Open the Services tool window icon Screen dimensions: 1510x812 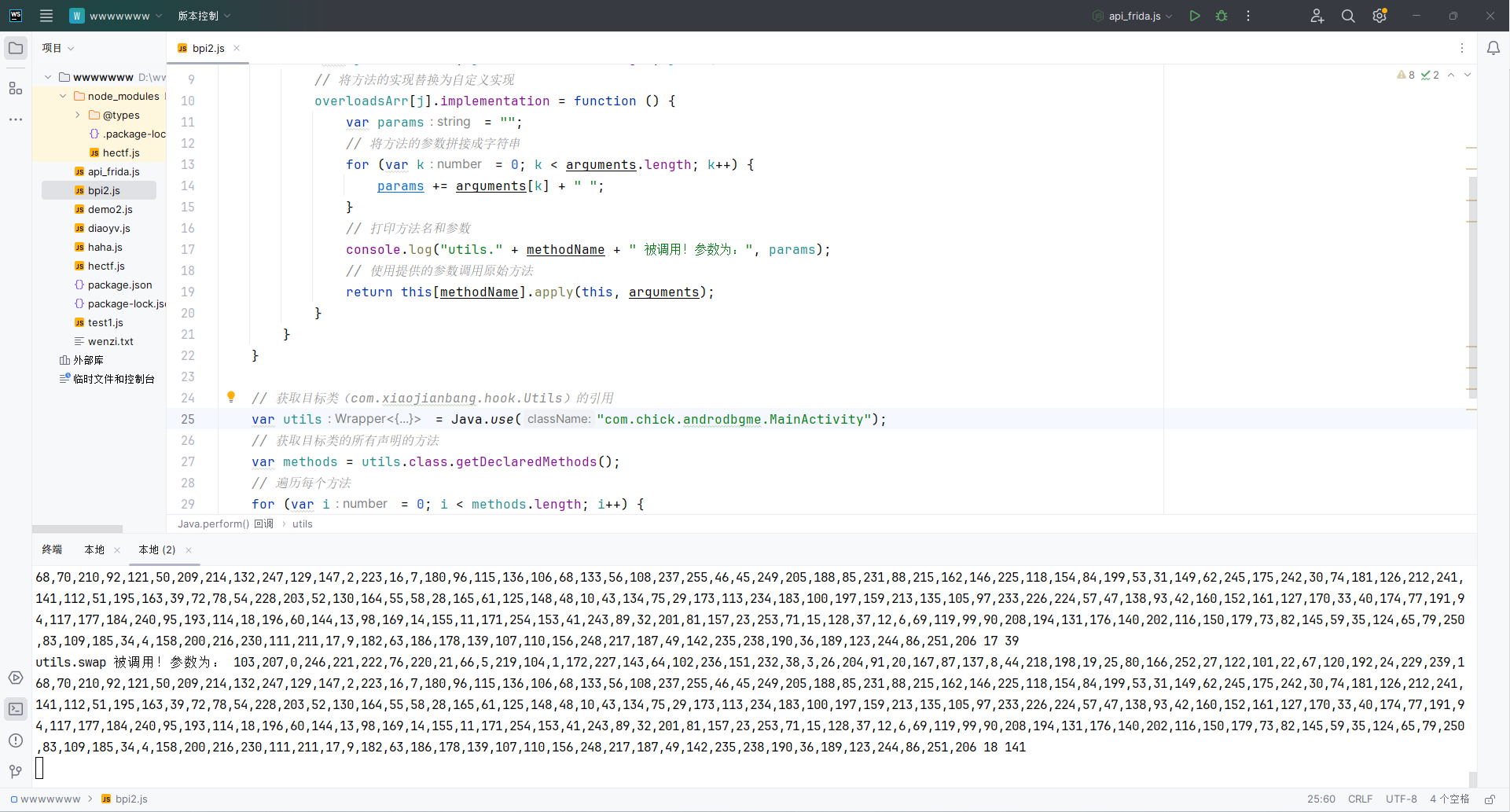click(16, 678)
